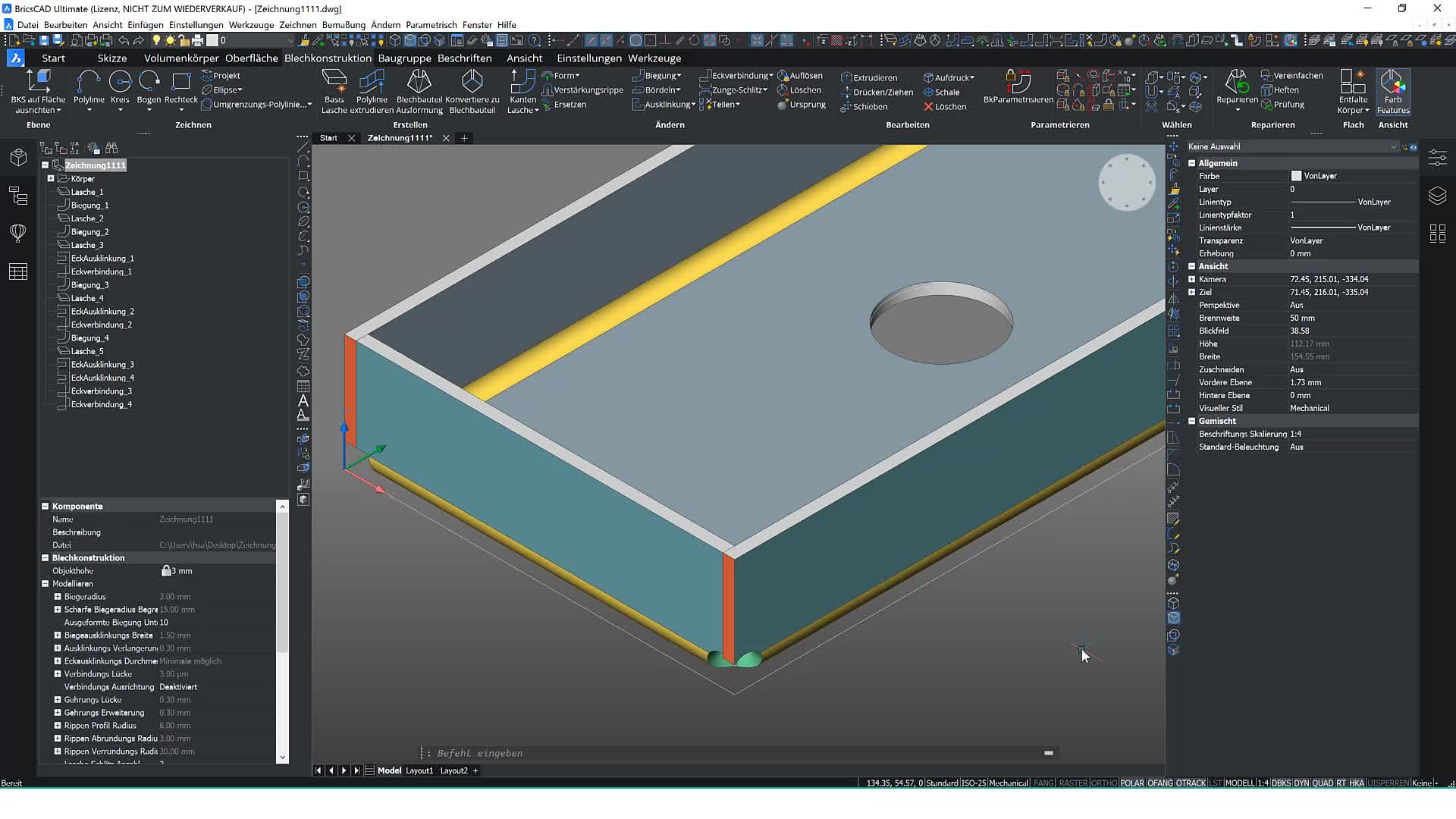Toggle QUAD in status bar
This screenshot has width=1456, height=819.
coord(1323,783)
